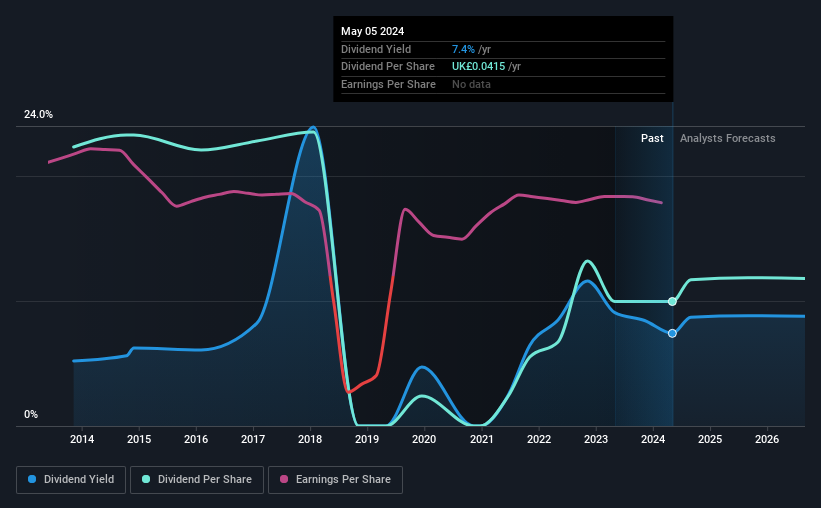Click the Dividend Per Share tooltip row label
The width and height of the screenshot is (821, 508).
click(387, 67)
